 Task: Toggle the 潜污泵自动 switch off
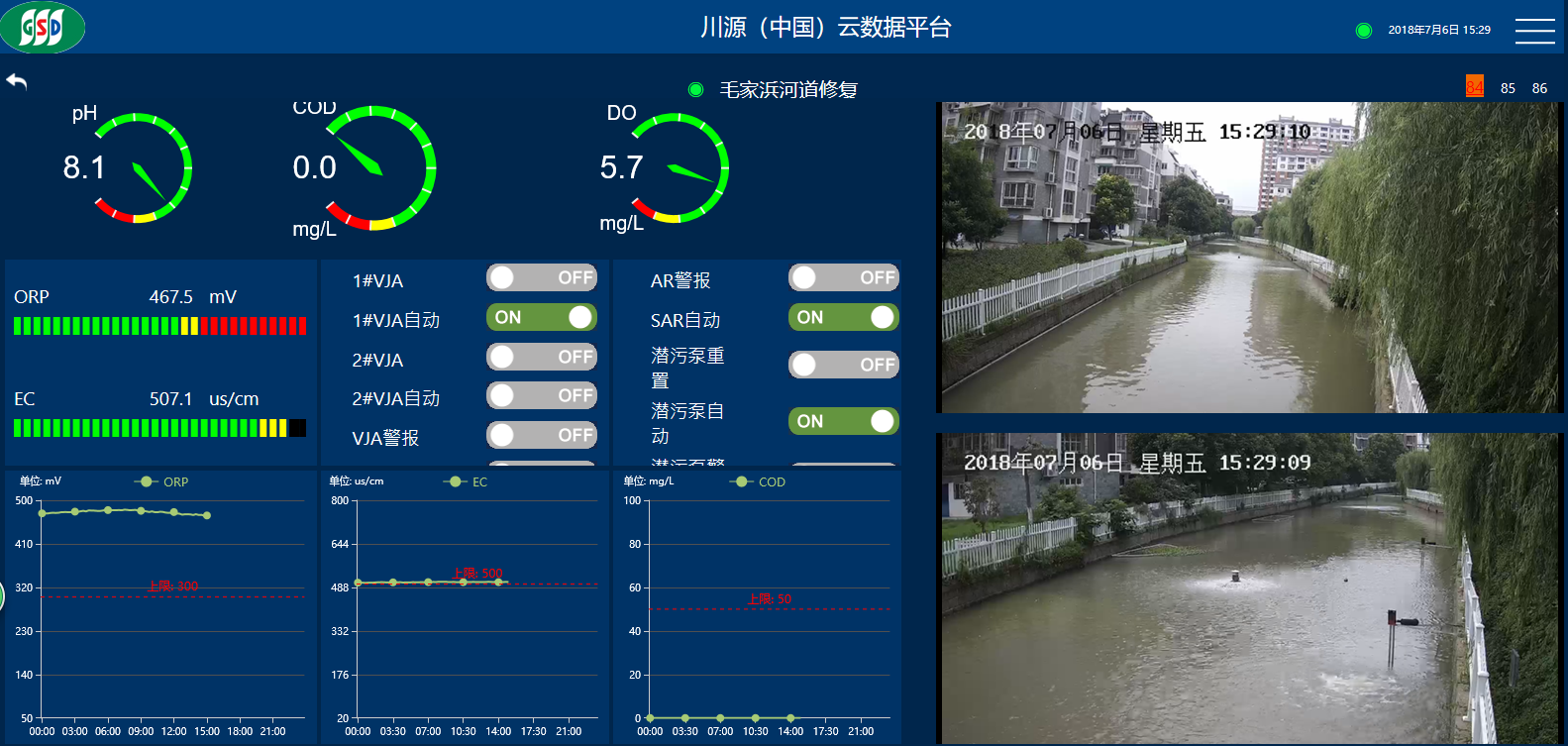(x=843, y=421)
